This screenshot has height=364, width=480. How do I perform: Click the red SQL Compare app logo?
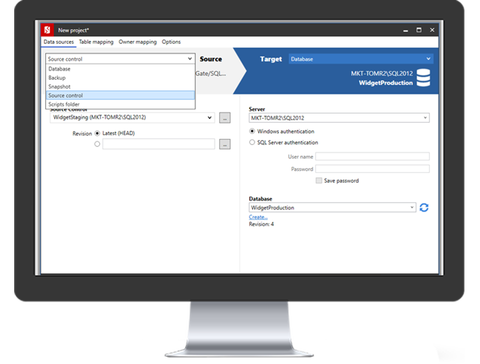tap(47, 30)
